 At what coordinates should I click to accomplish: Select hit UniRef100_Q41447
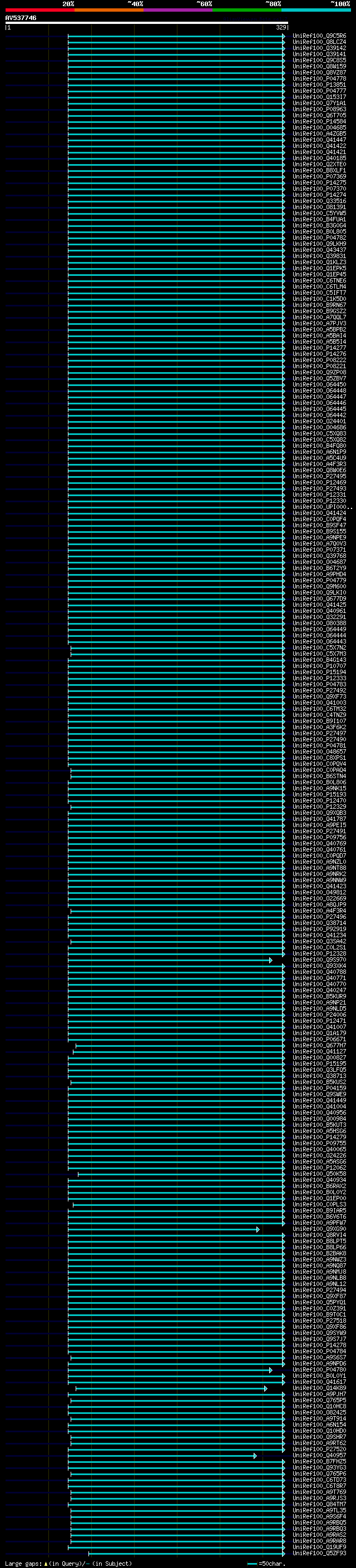319,140
